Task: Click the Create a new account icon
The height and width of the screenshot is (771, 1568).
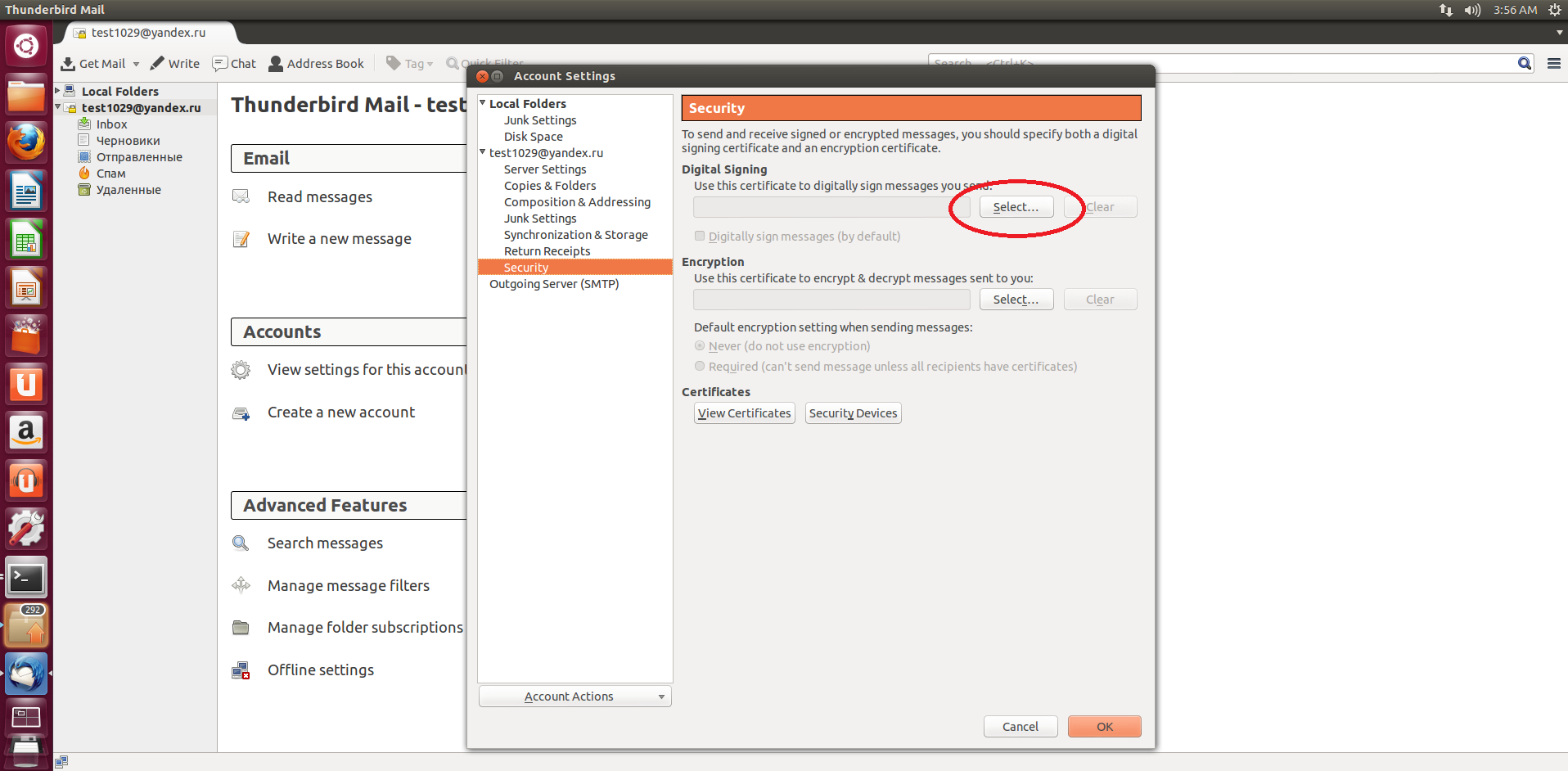Action: coord(241,413)
